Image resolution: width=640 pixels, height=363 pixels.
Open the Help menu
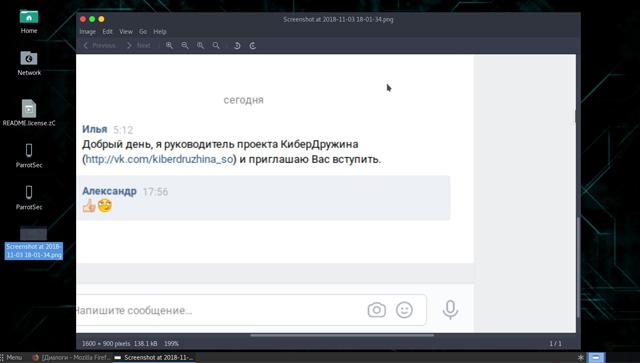pos(160,31)
